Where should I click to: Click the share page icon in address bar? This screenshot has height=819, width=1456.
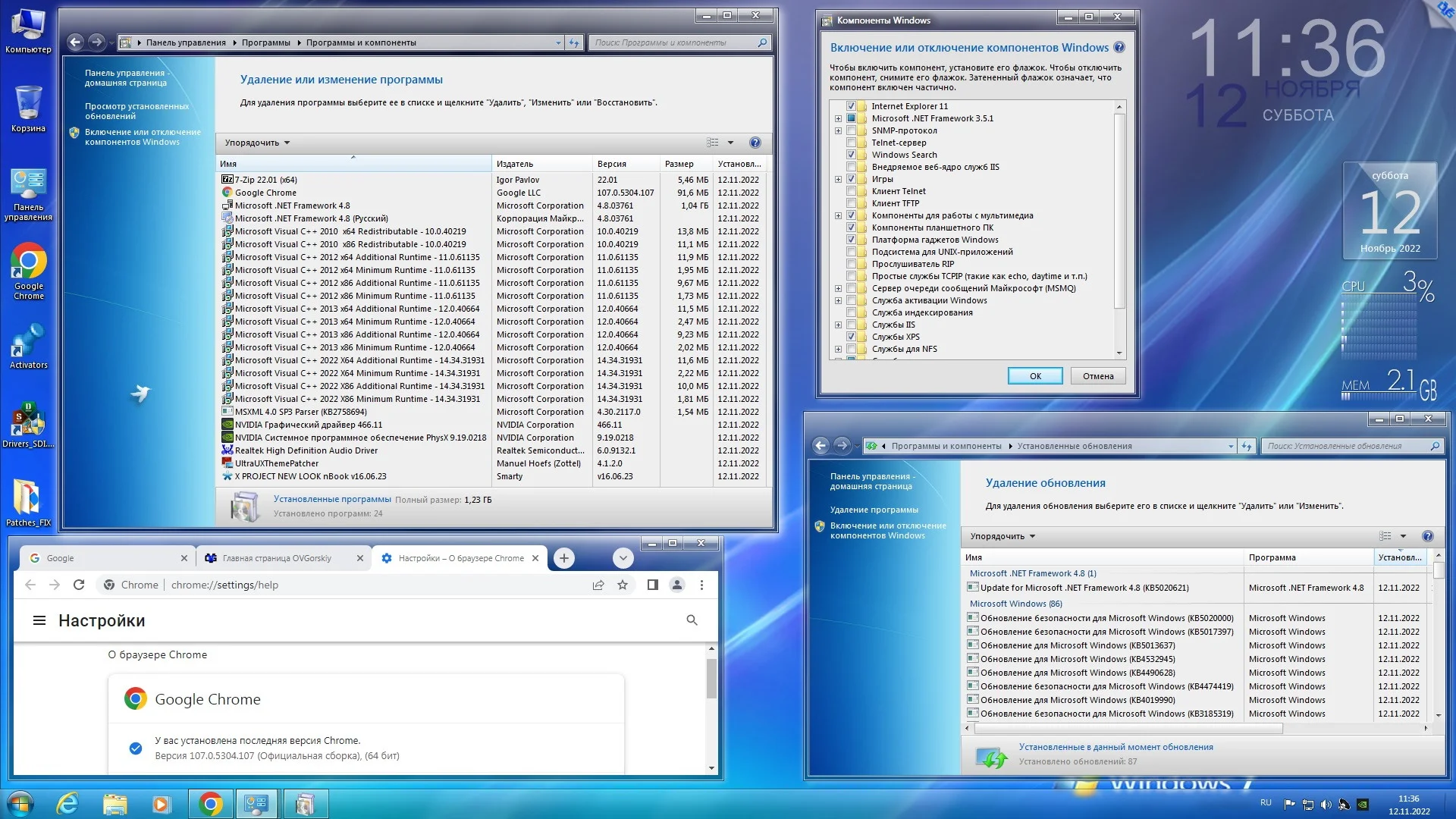(598, 585)
